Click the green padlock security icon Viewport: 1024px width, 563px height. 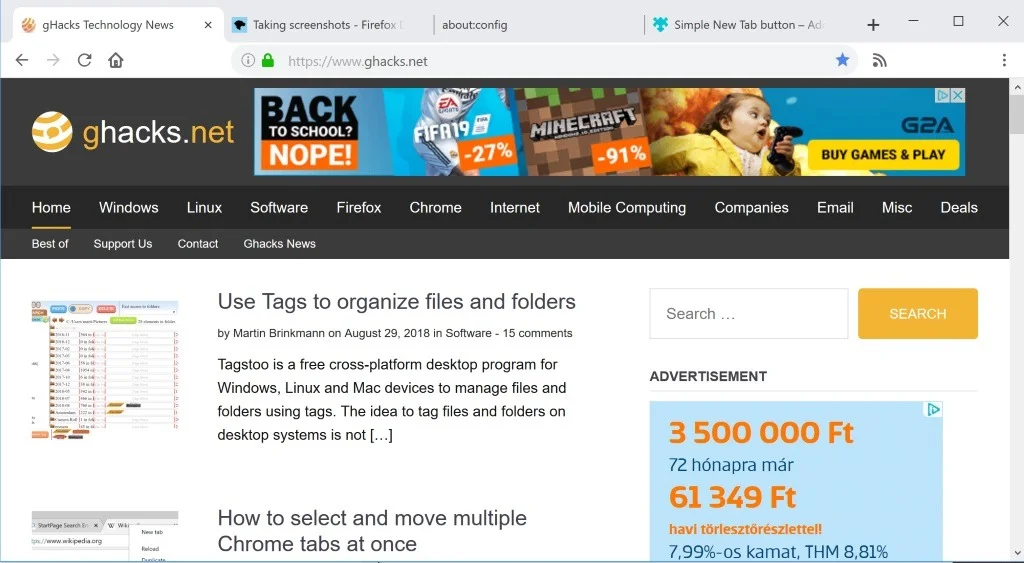coord(267,61)
